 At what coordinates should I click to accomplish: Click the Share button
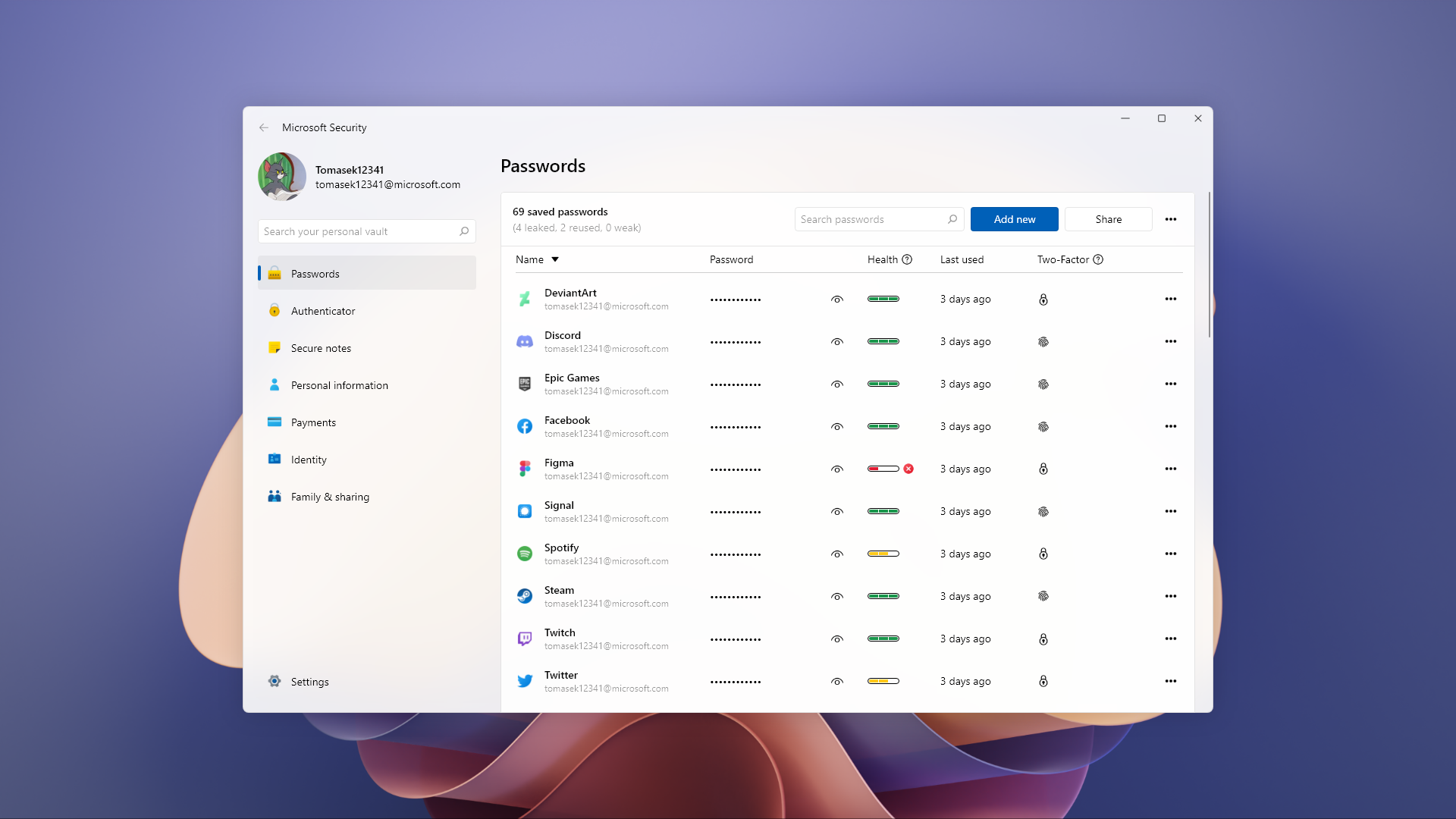(1109, 219)
